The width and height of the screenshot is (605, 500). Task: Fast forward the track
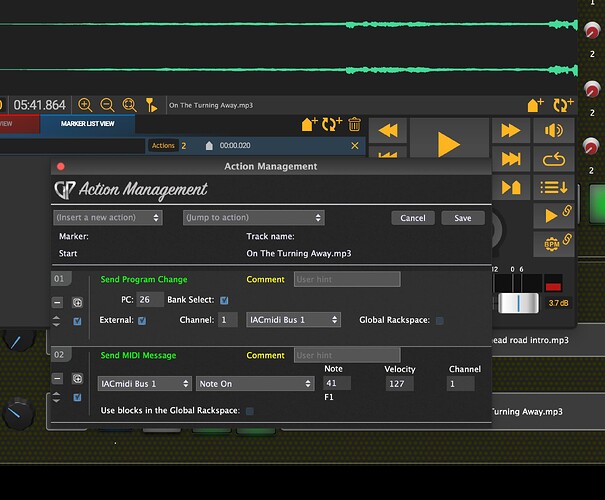coord(510,130)
